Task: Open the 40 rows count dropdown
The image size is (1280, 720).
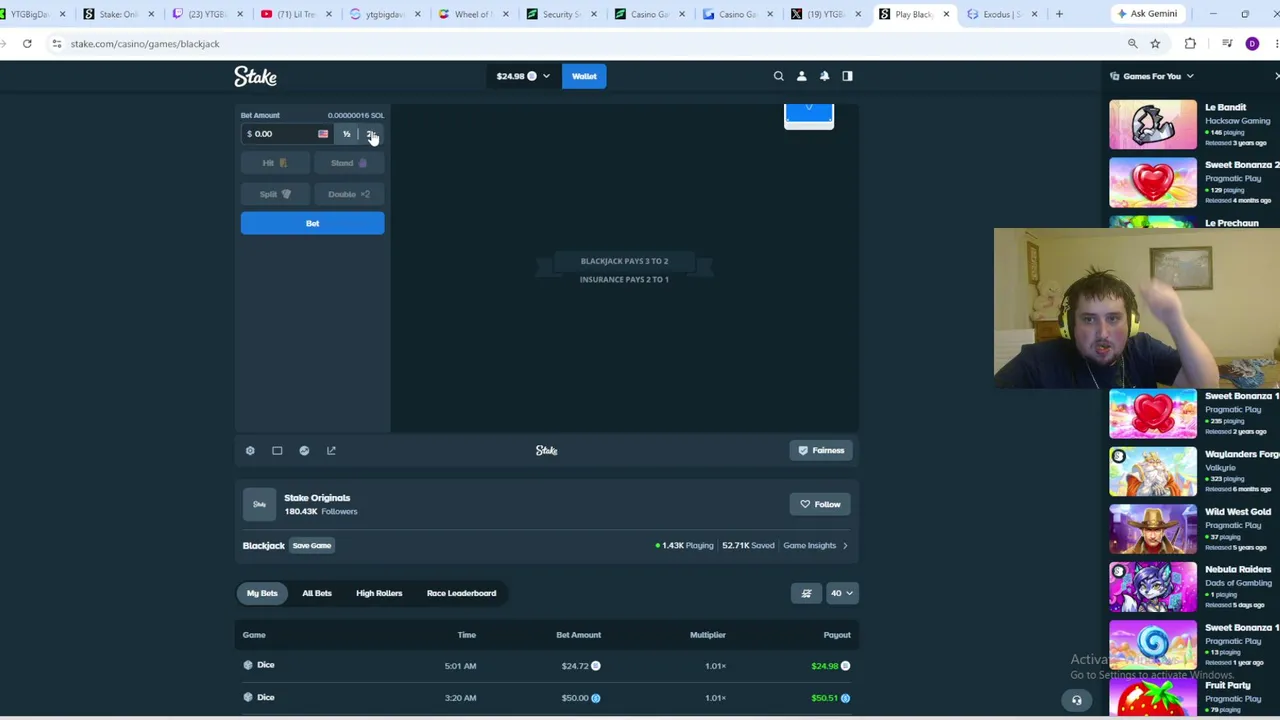Action: pos(841,593)
